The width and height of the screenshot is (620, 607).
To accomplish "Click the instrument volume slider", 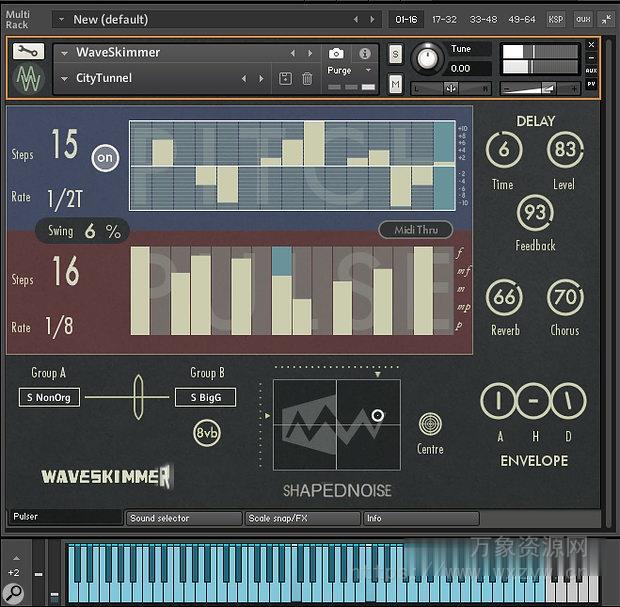I will click(x=541, y=89).
